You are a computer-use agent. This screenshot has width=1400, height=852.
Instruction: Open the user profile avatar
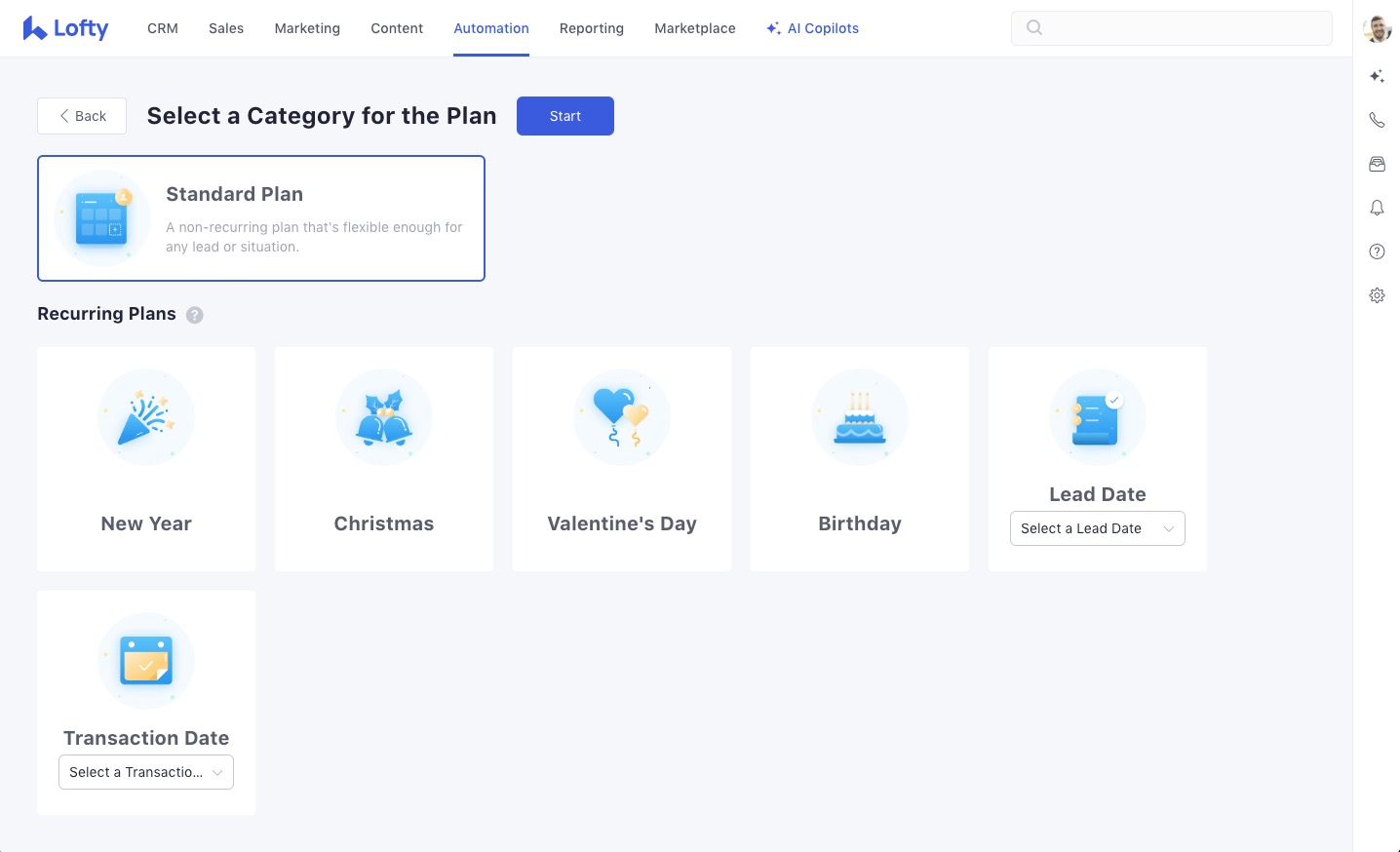pyautogui.click(x=1377, y=29)
